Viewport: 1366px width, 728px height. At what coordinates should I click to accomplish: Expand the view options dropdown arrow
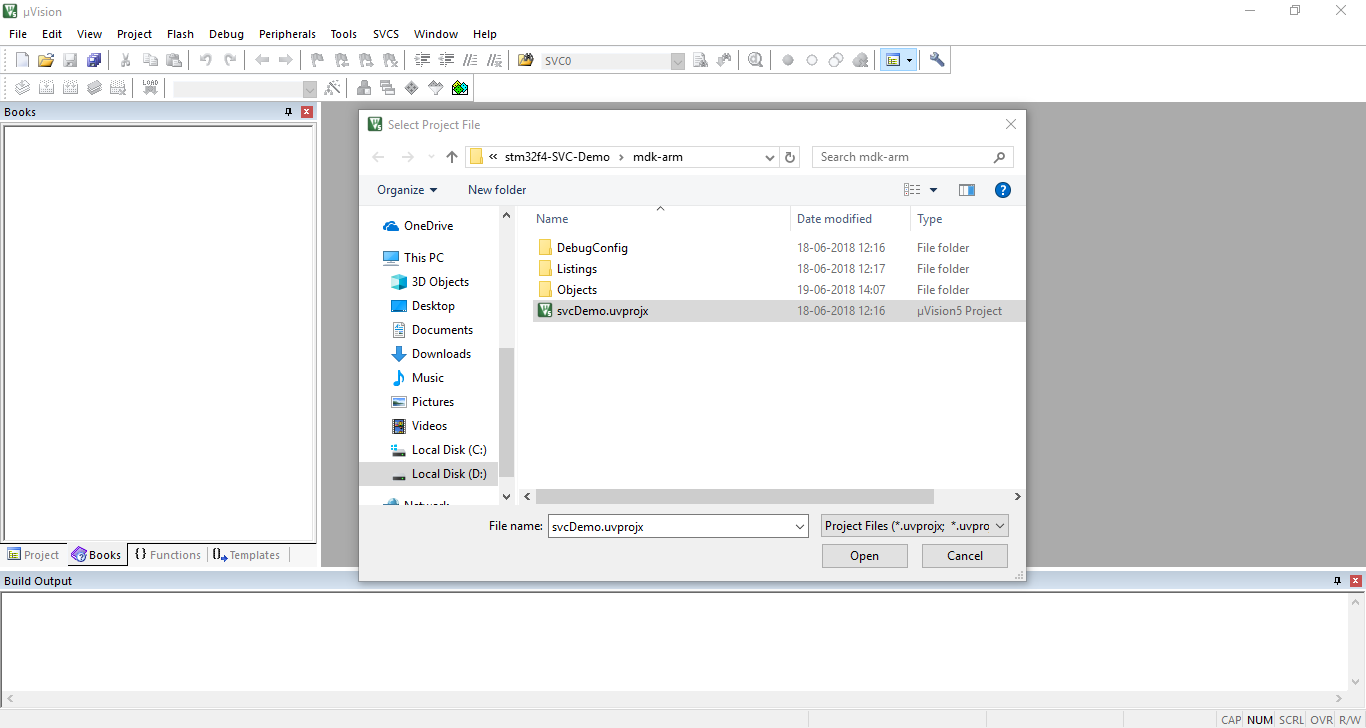[934, 190]
